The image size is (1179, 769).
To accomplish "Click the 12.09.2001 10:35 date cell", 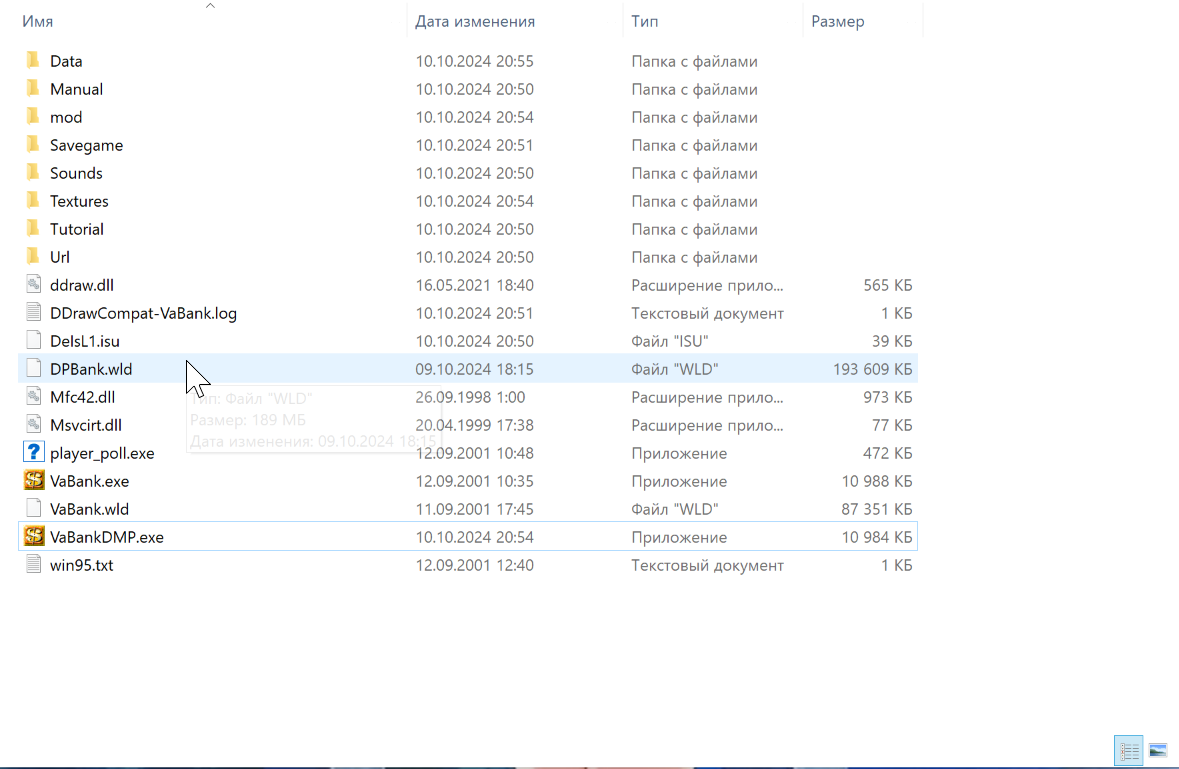I will coord(474,481).
